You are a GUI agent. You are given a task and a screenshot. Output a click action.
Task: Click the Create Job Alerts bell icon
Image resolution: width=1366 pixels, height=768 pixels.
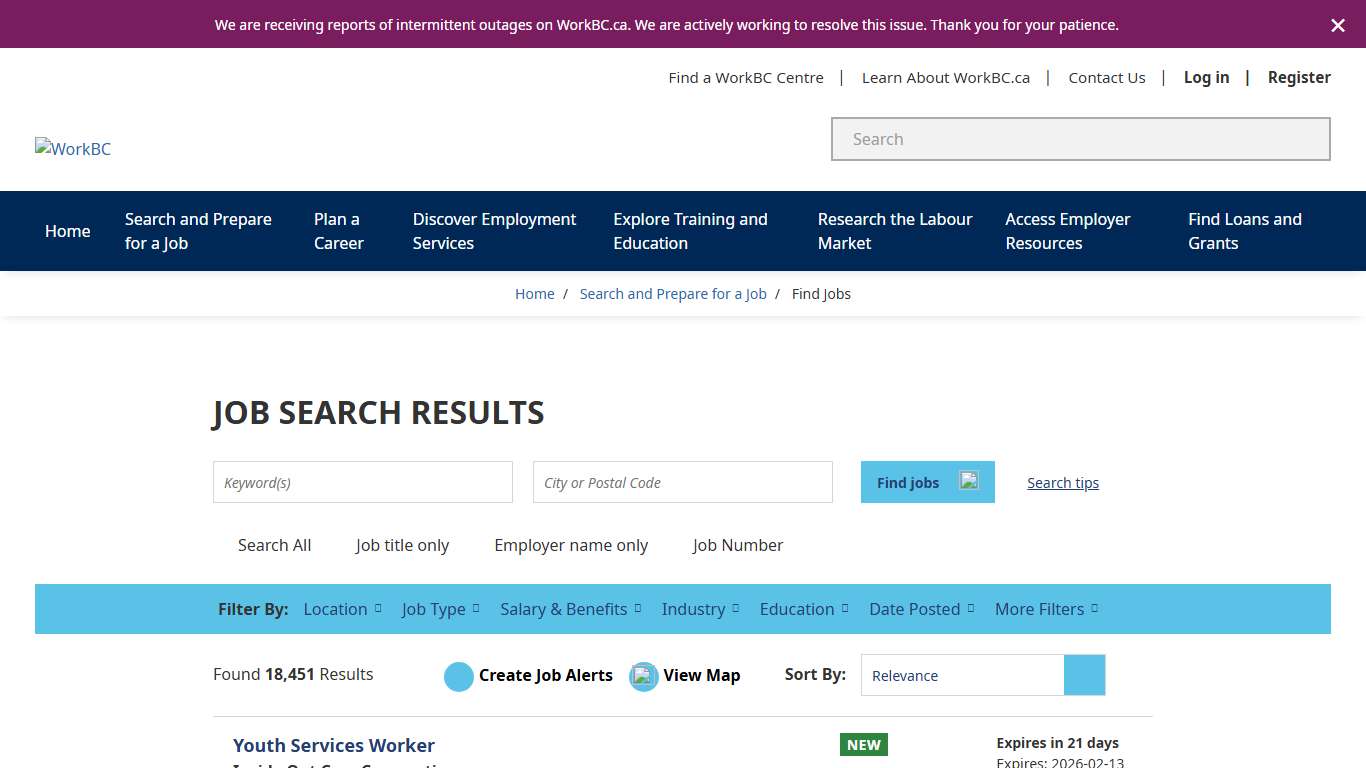click(458, 676)
